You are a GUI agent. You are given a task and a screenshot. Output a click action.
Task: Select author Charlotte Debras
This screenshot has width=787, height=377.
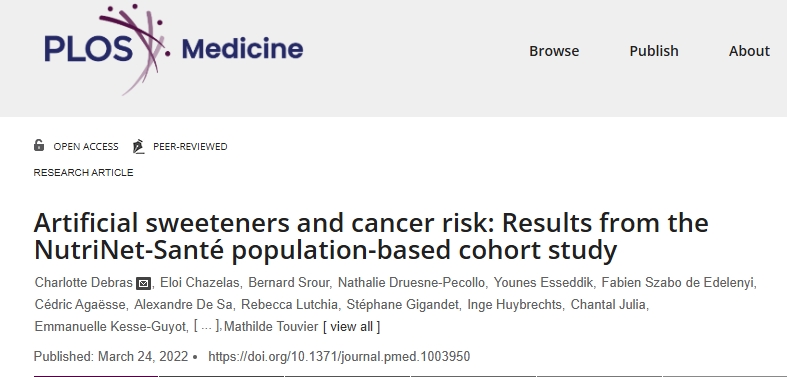(x=83, y=283)
